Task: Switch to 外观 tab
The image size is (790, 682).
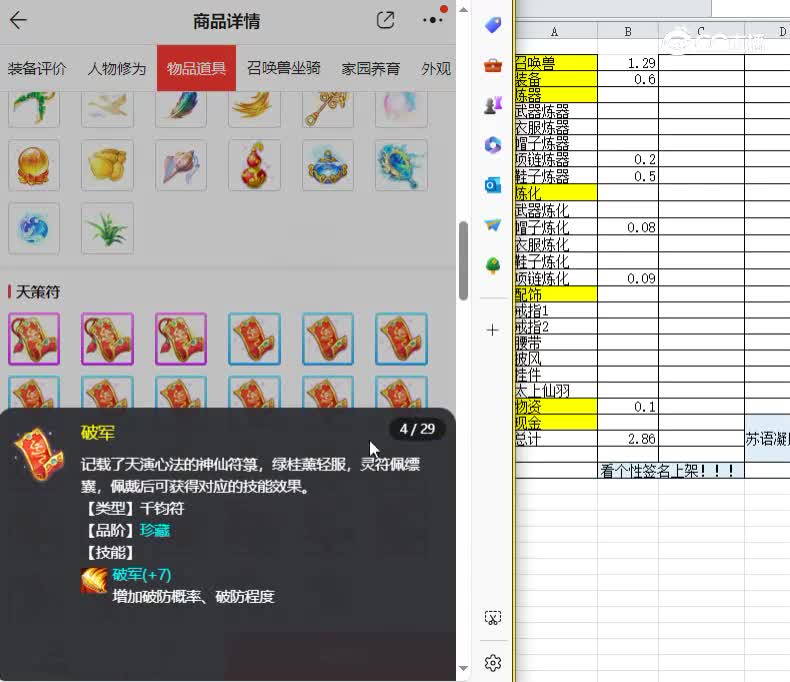Action: click(x=436, y=69)
